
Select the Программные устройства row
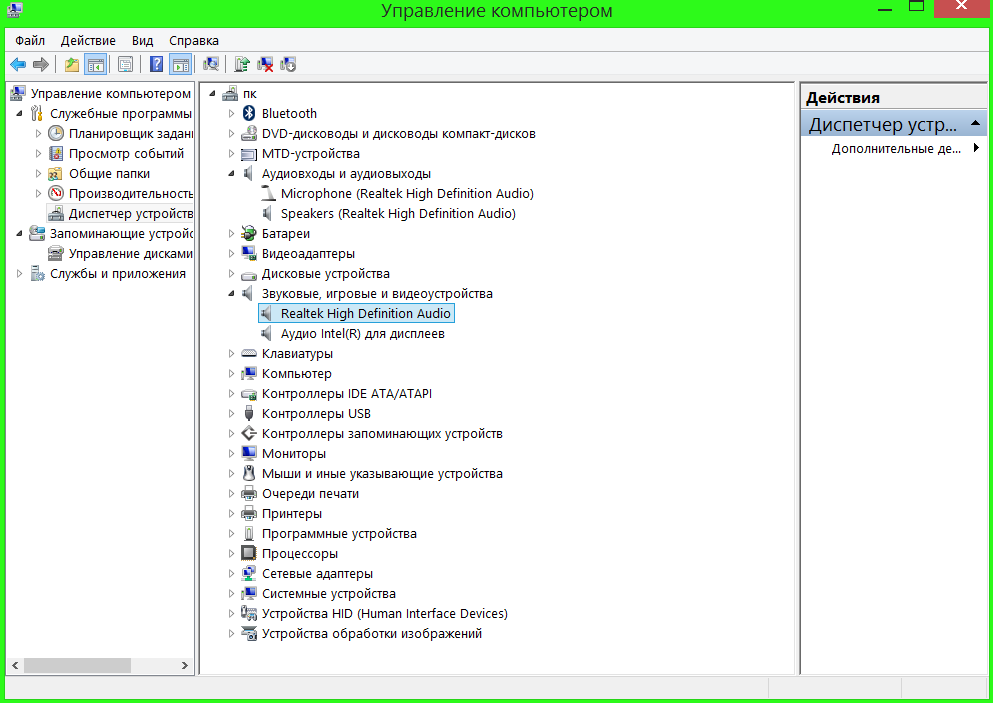[339, 534]
